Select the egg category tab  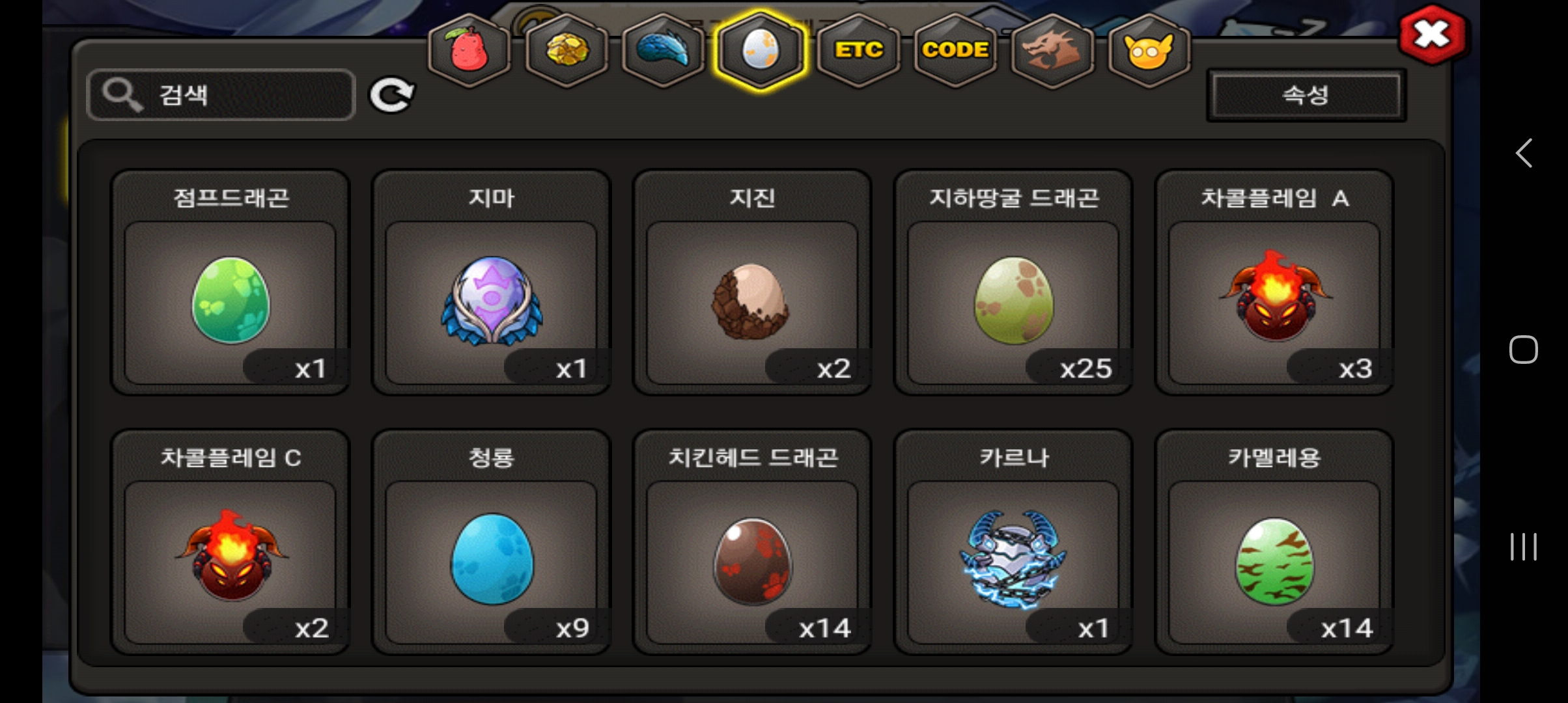pyautogui.click(x=760, y=51)
